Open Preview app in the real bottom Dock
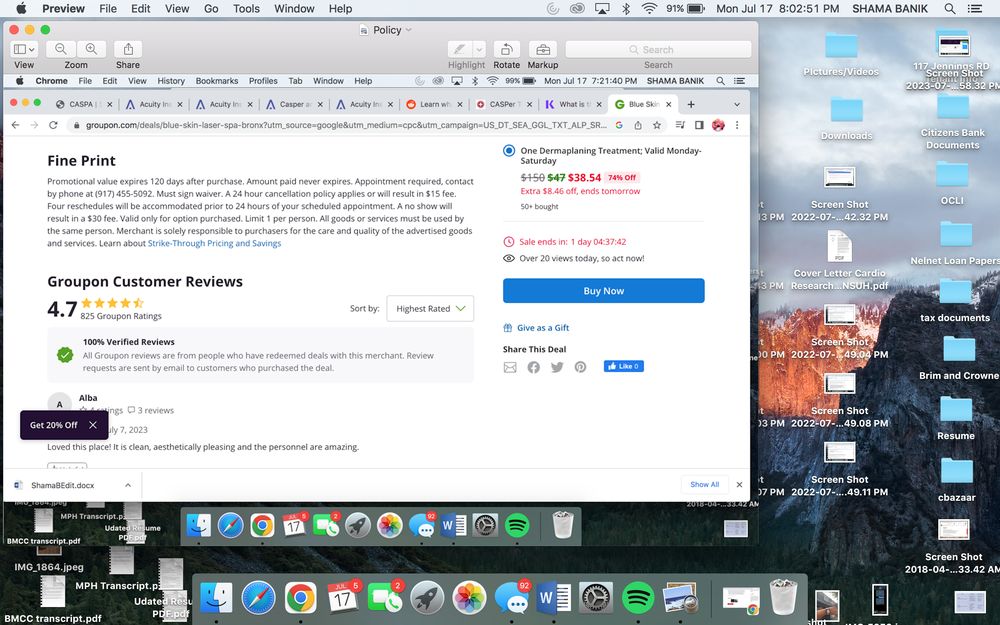This screenshot has height=625, width=1000. click(679, 598)
